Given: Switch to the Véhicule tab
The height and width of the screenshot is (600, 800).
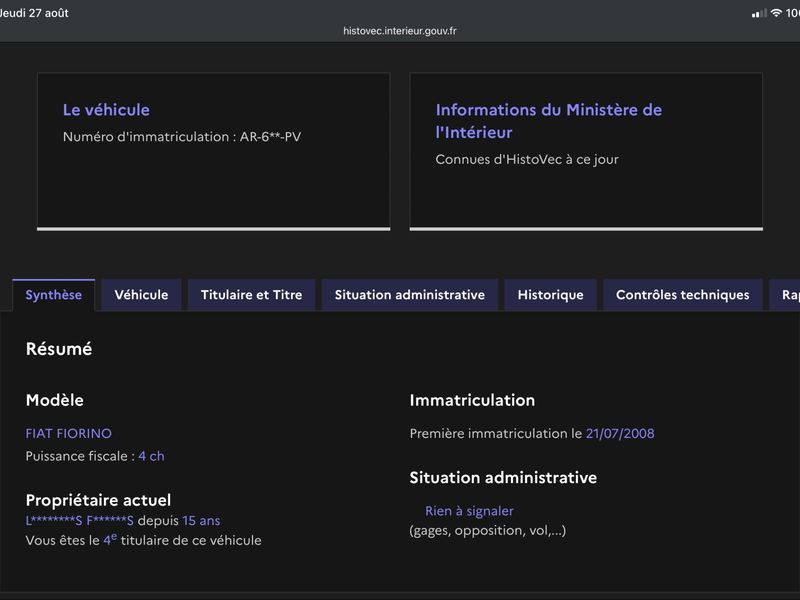Looking at the screenshot, I should point(141,295).
